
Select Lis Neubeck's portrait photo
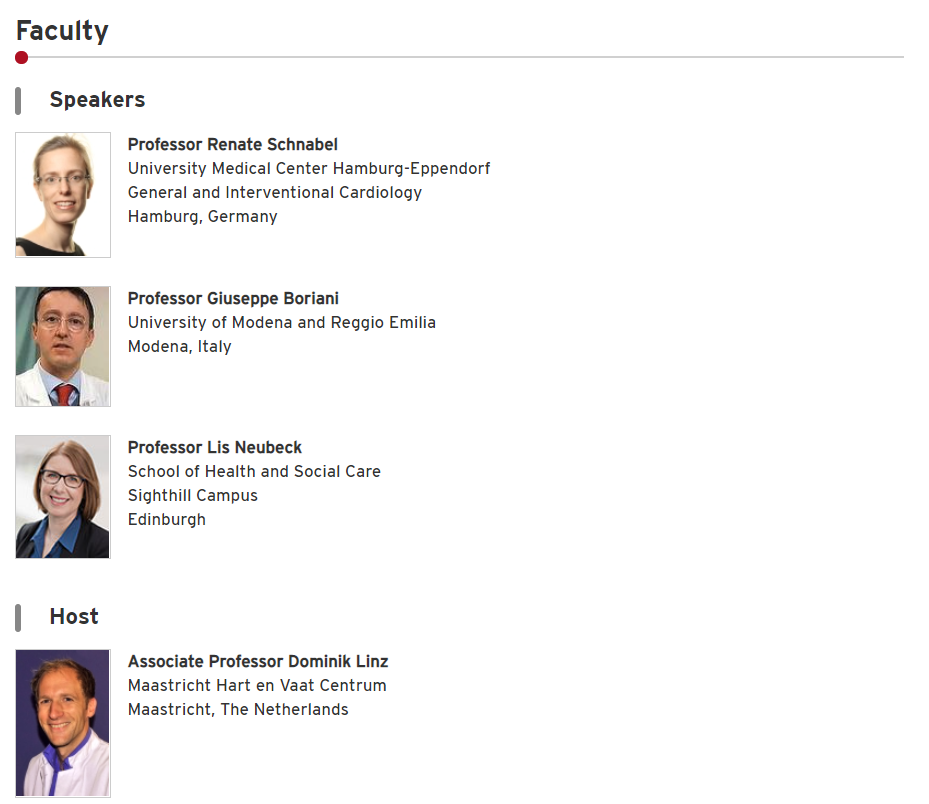pyautogui.click(x=63, y=497)
